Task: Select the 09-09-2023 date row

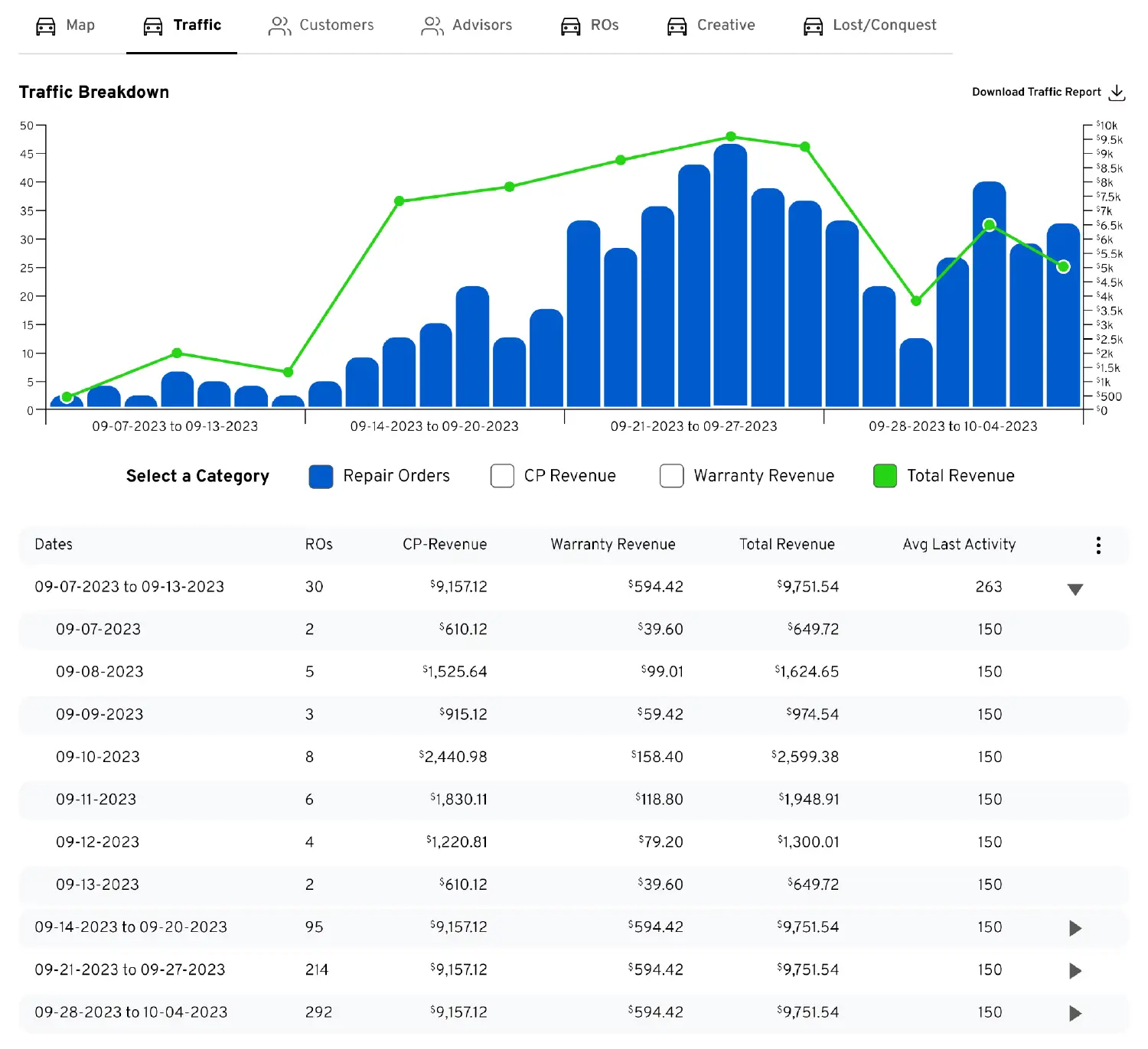Action: 574,715
